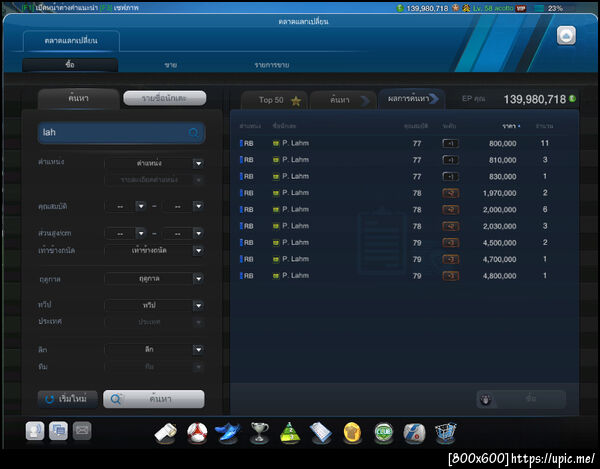Open the yellow shirt icon in dock
This screenshot has height=469, width=600.
(x=352, y=433)
